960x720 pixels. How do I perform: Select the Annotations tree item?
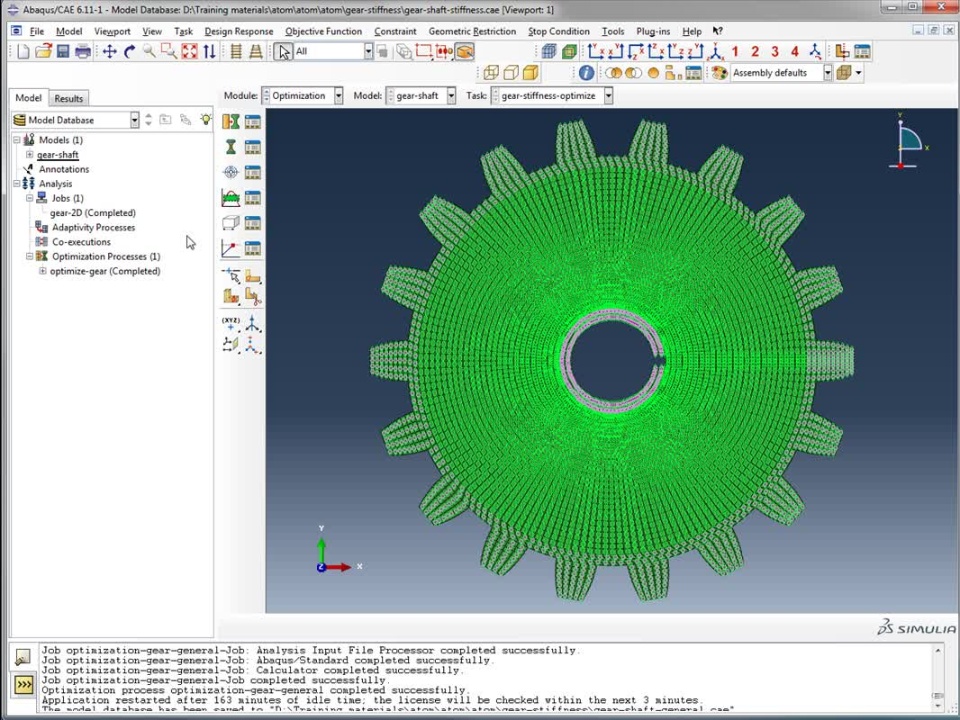(x=64, y=170)
